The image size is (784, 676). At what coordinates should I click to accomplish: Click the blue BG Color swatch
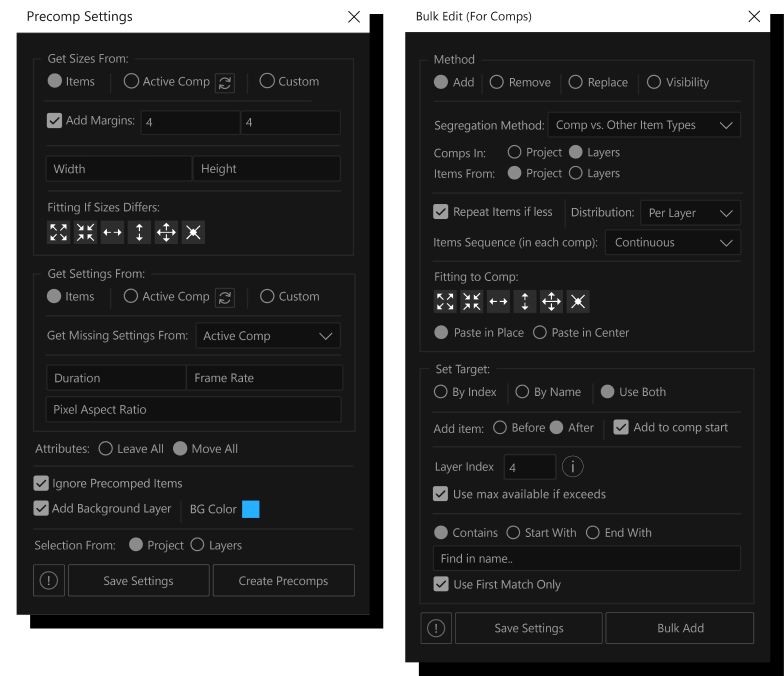pos(251,509)
